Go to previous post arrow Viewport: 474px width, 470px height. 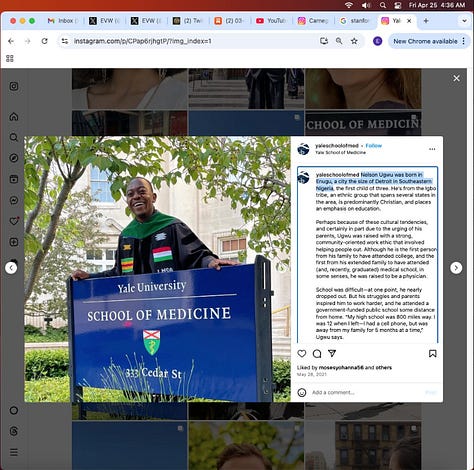(x=11, y=268)
